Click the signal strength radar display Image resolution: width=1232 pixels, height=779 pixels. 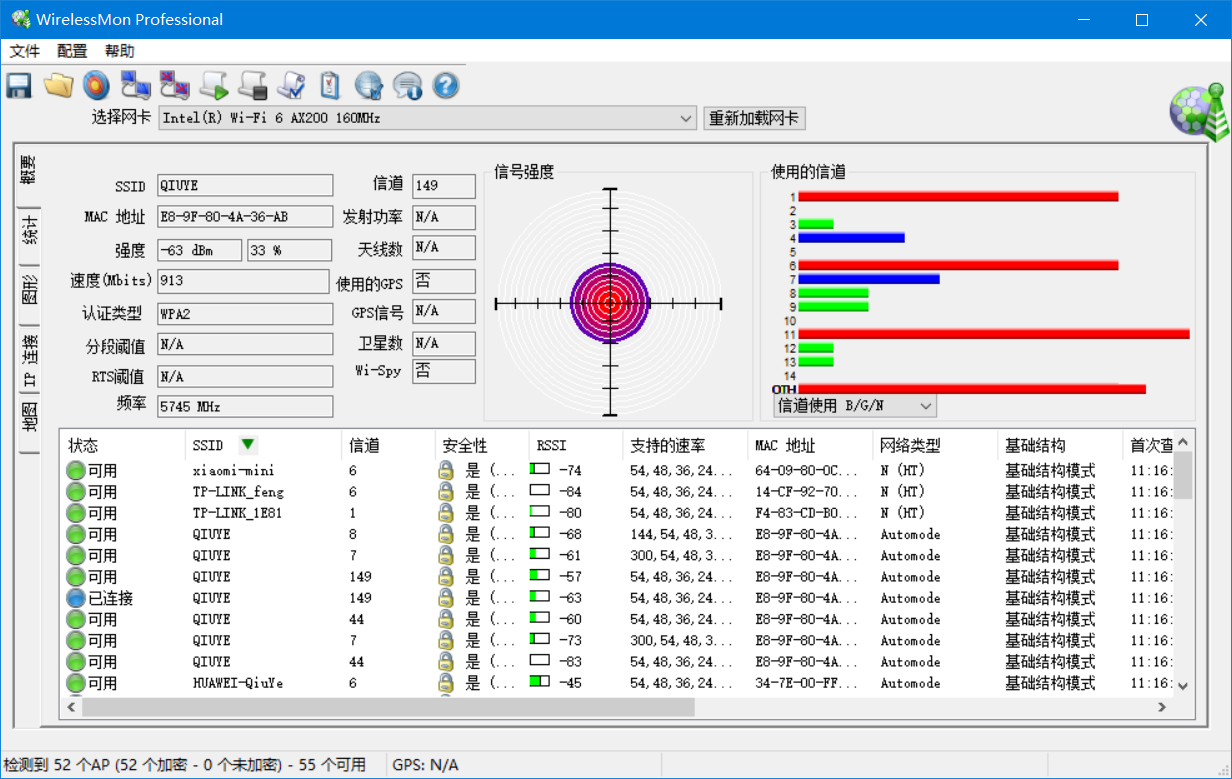[609, 302]
